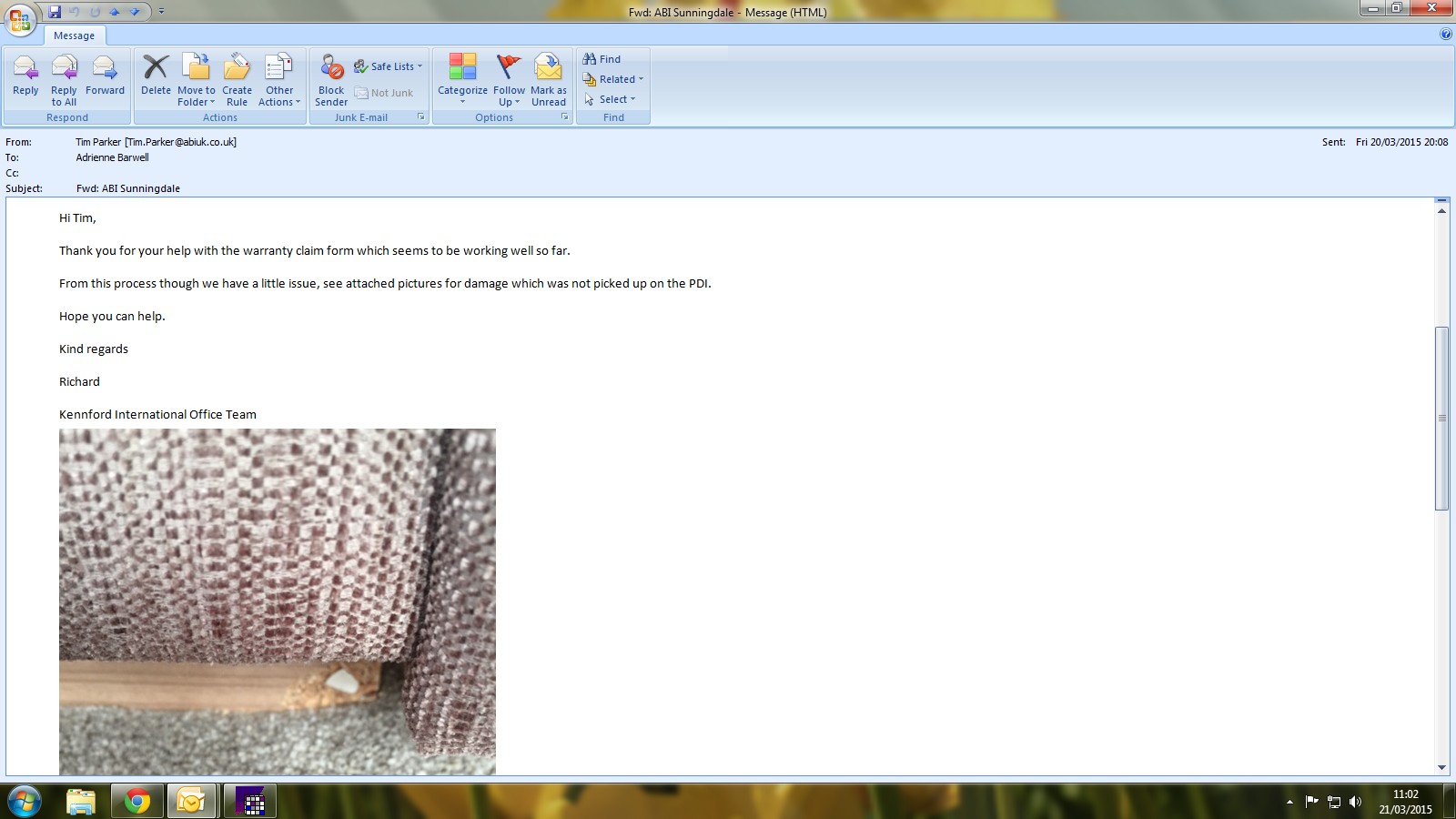Screen dimensions: 1456x819
Task: Click the sentence mentioning the PDI
Action: 385,284
